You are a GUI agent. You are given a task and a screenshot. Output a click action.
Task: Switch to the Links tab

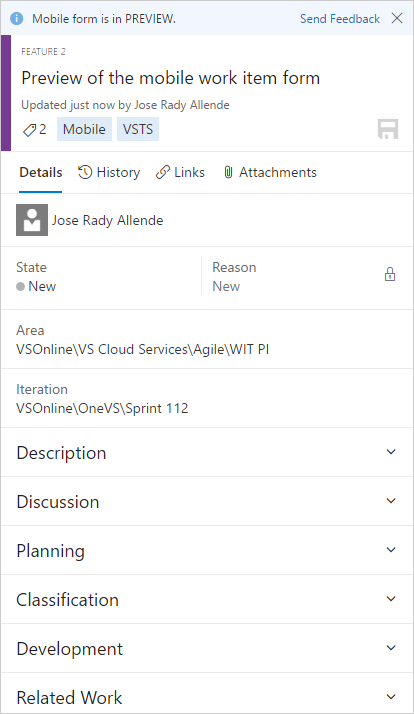[180, 173]
